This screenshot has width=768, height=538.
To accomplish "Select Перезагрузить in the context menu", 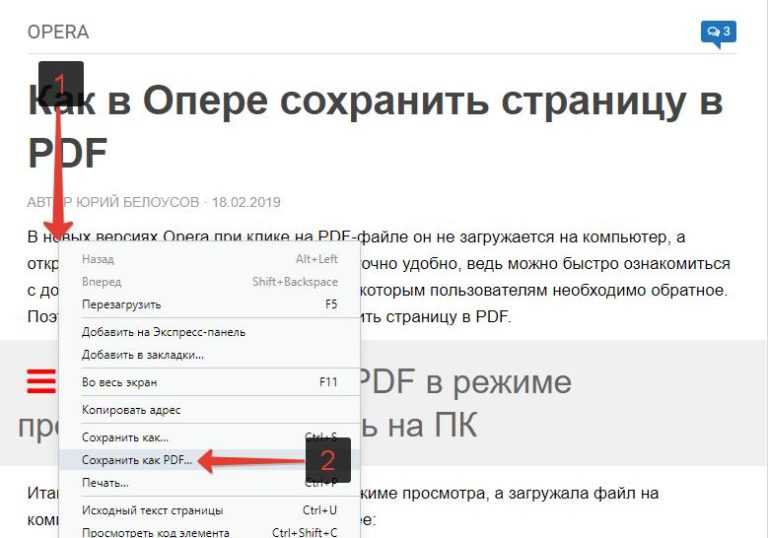I will (x=210, y=304).
